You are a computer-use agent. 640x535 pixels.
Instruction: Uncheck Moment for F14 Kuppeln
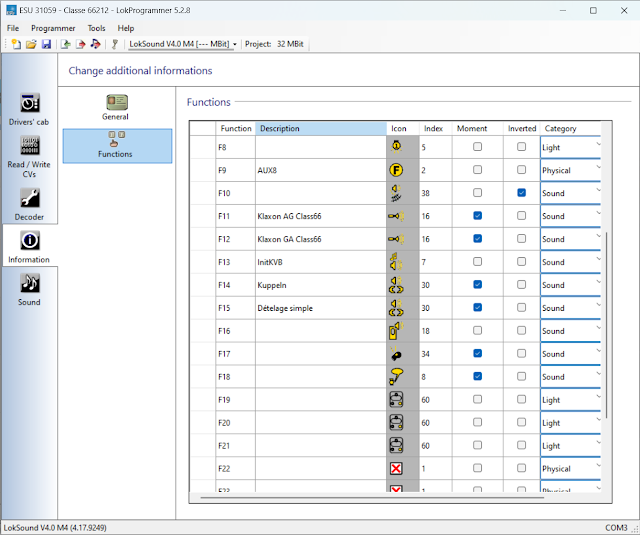point(477,284)
